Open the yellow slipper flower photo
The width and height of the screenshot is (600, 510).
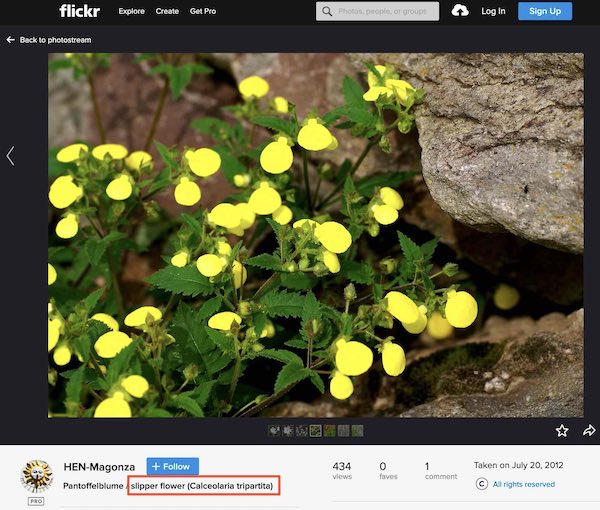(x=316, y=235)
